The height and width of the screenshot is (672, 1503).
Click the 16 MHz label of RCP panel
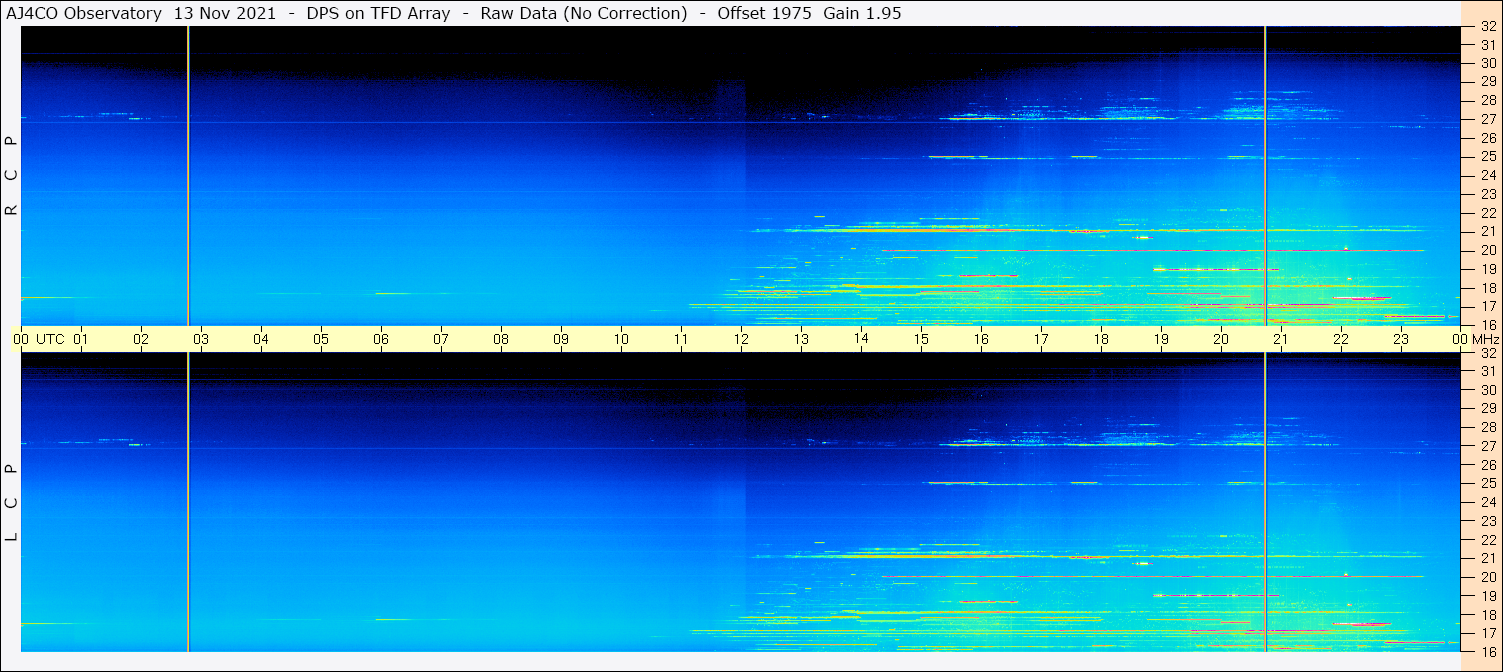(x=1487, y=325)
